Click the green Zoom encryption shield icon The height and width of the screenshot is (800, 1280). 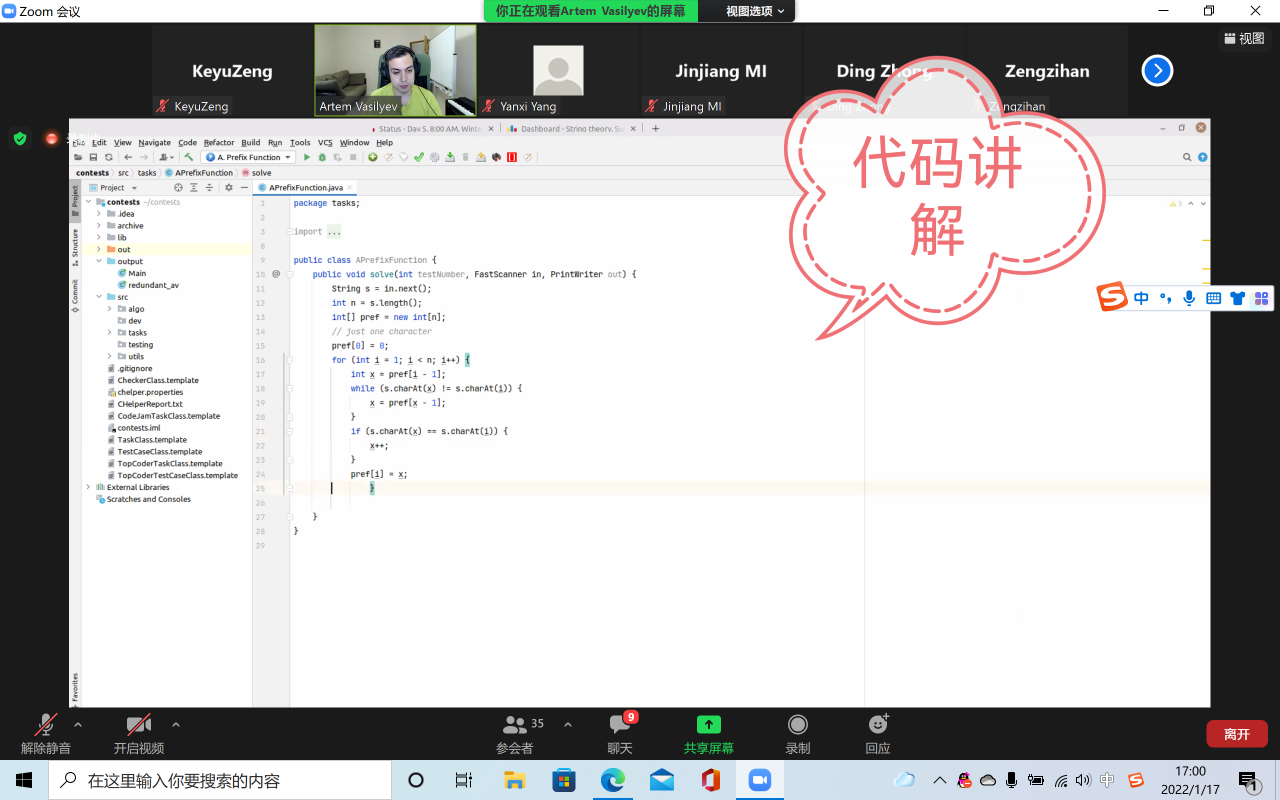click(x=20, y=139)
